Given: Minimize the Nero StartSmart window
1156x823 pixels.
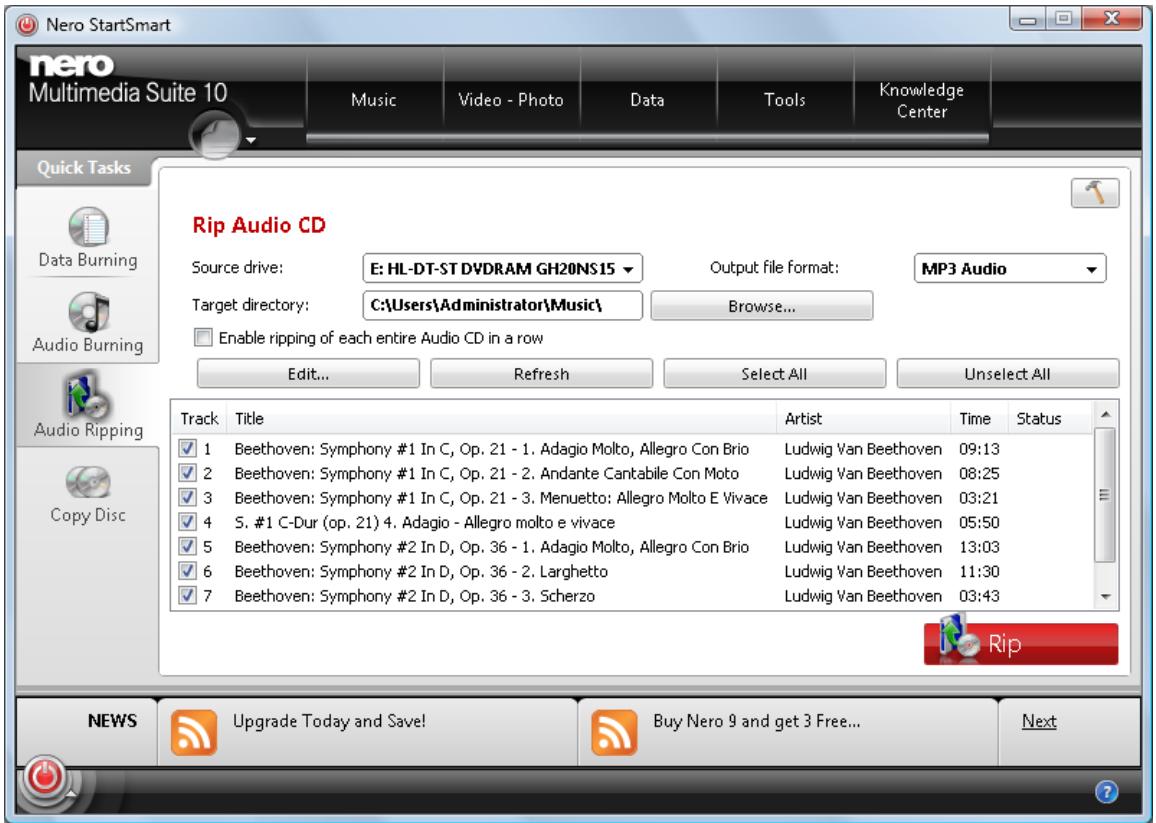Looking at the screenshot, I should 1028,18.
